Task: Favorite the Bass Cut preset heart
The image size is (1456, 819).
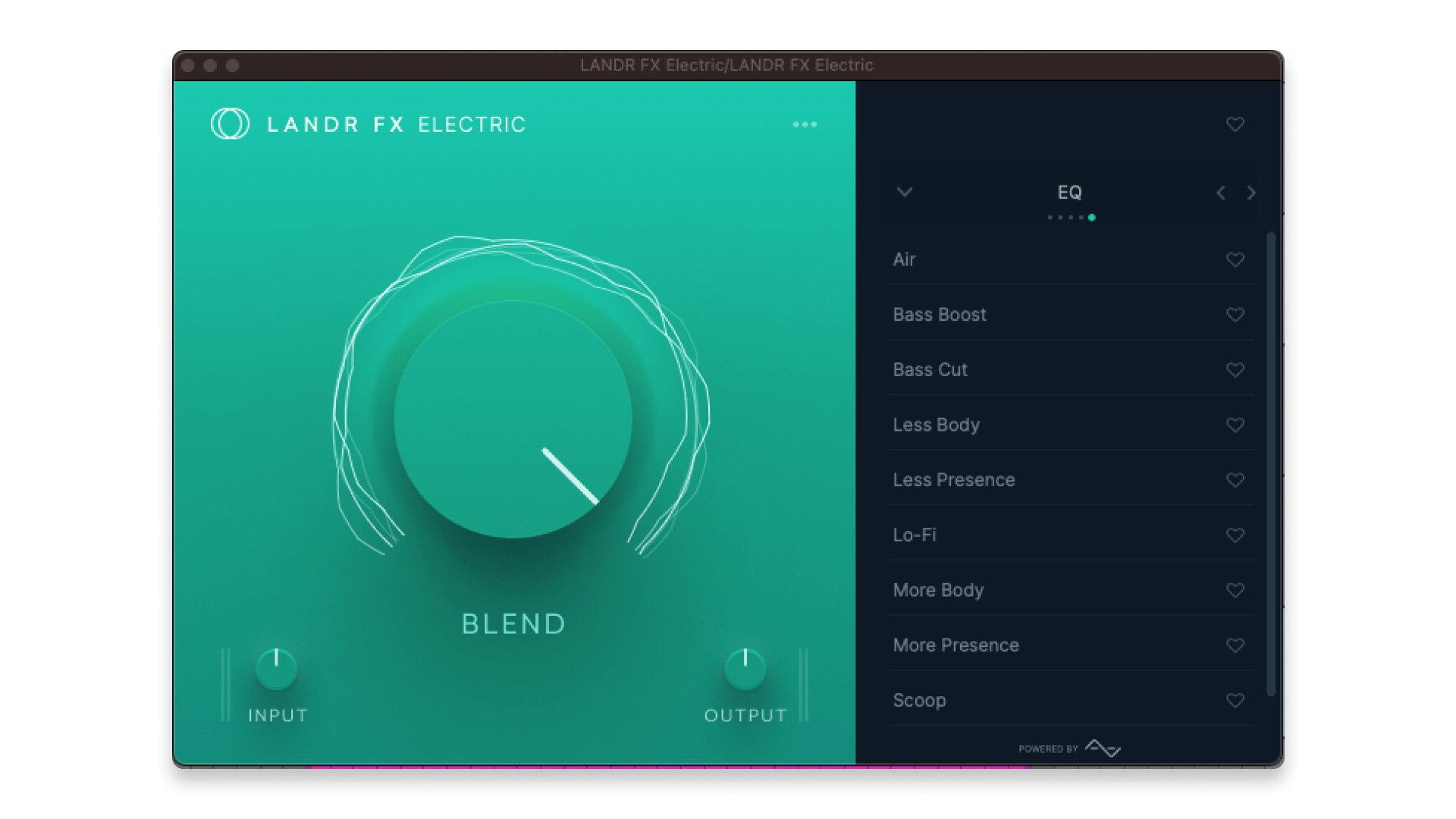Action: pyautogui.click(x=1235, y=369)
